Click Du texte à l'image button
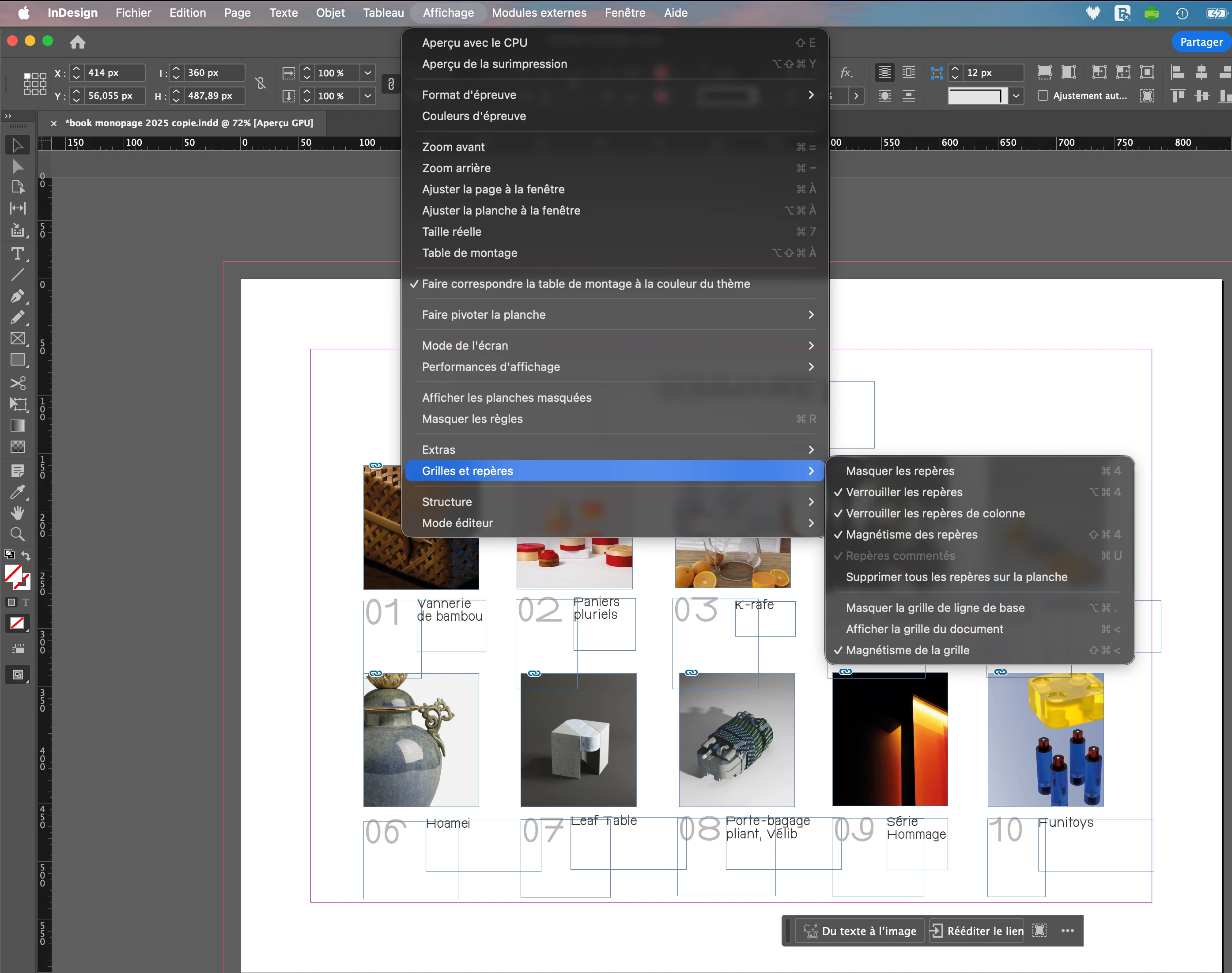 860,931
